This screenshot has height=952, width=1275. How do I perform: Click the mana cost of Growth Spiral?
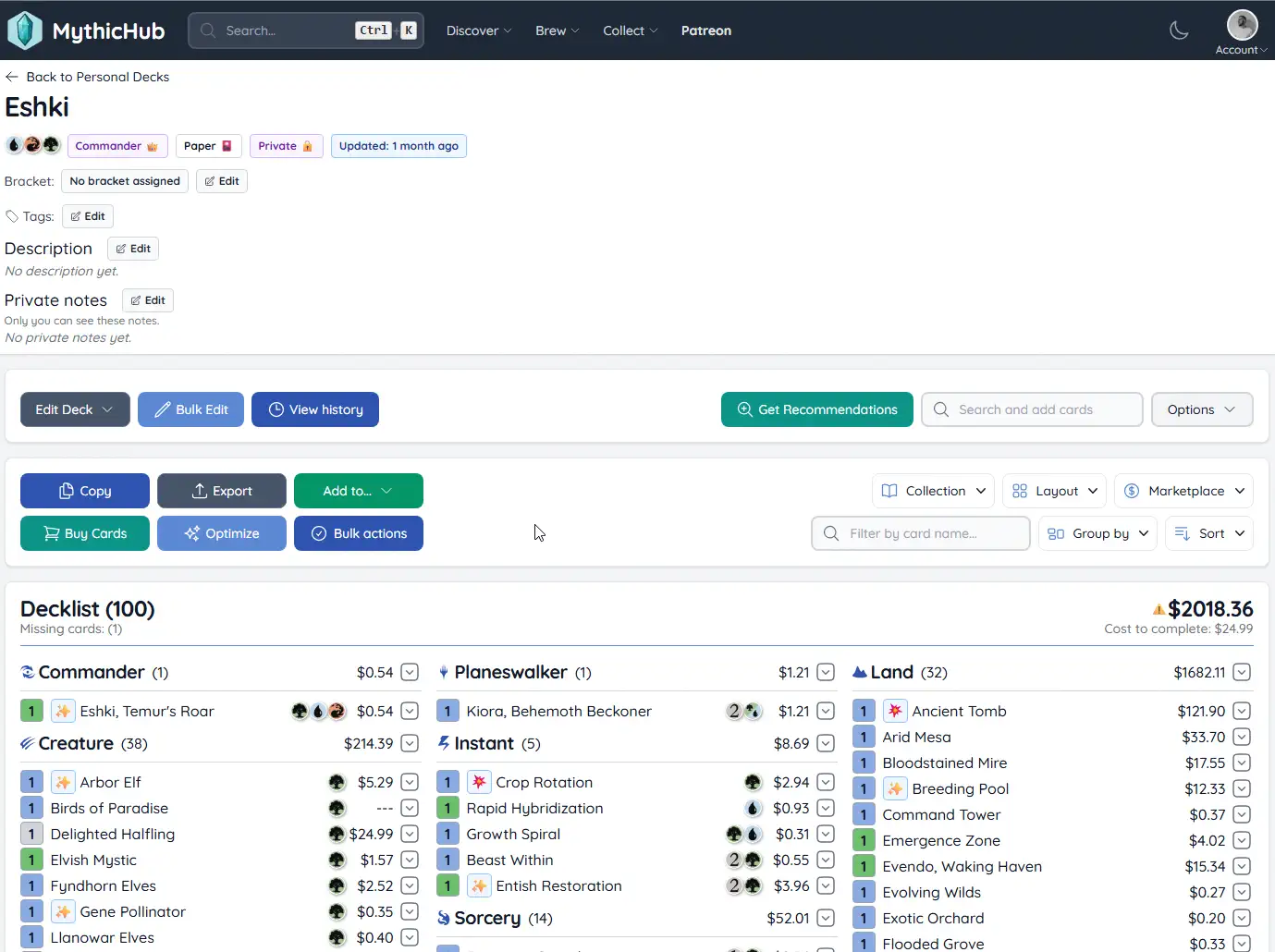[x=743, y=834]
